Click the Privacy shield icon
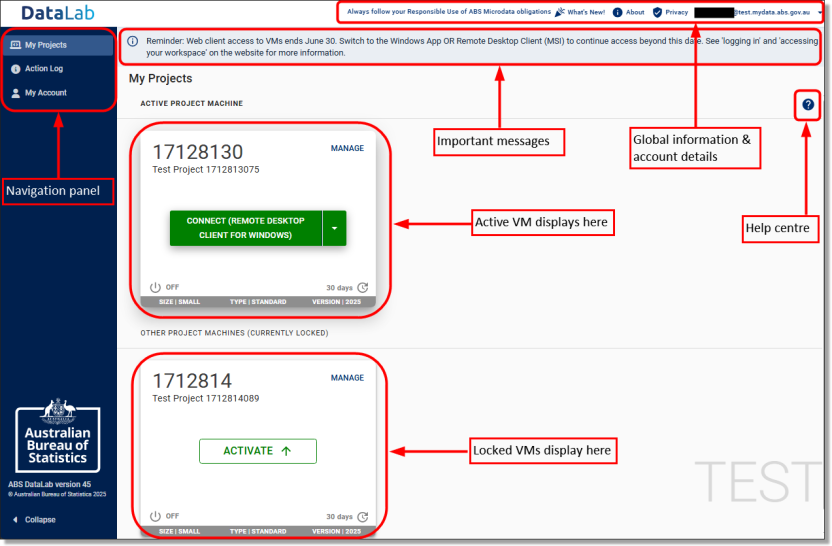This screenshot has height=546, width=832. click(x=657, y=12)
